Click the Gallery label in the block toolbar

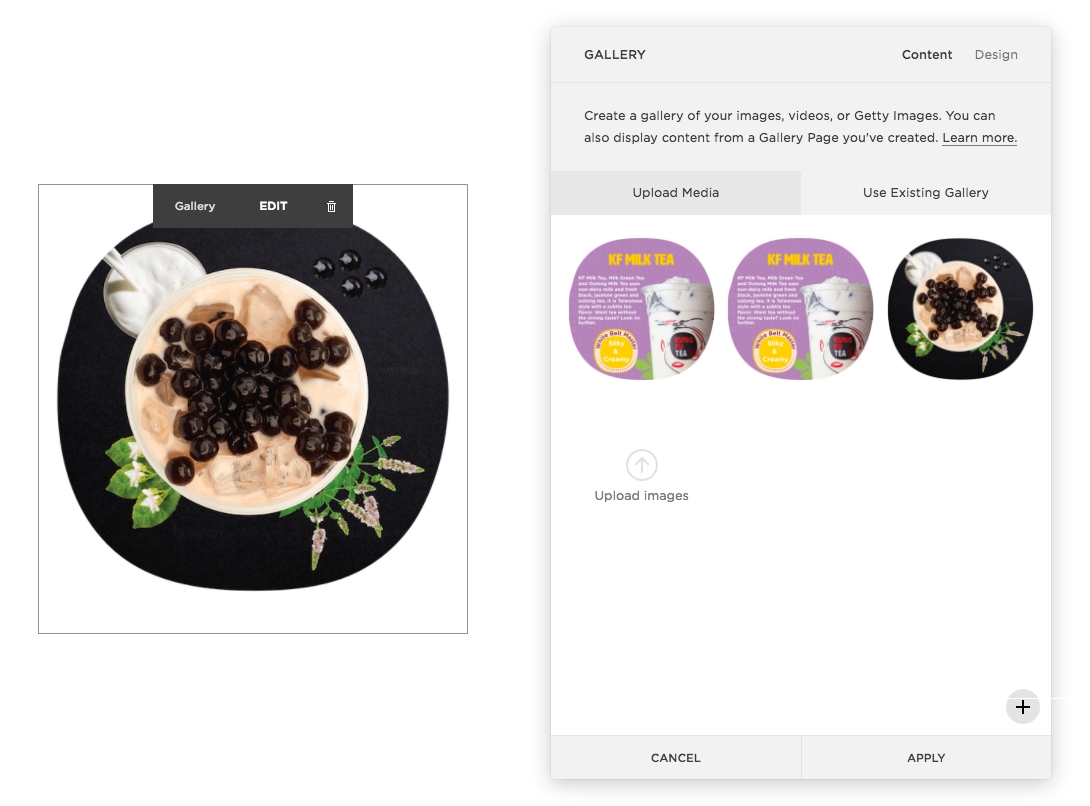(x=195, y=206)
